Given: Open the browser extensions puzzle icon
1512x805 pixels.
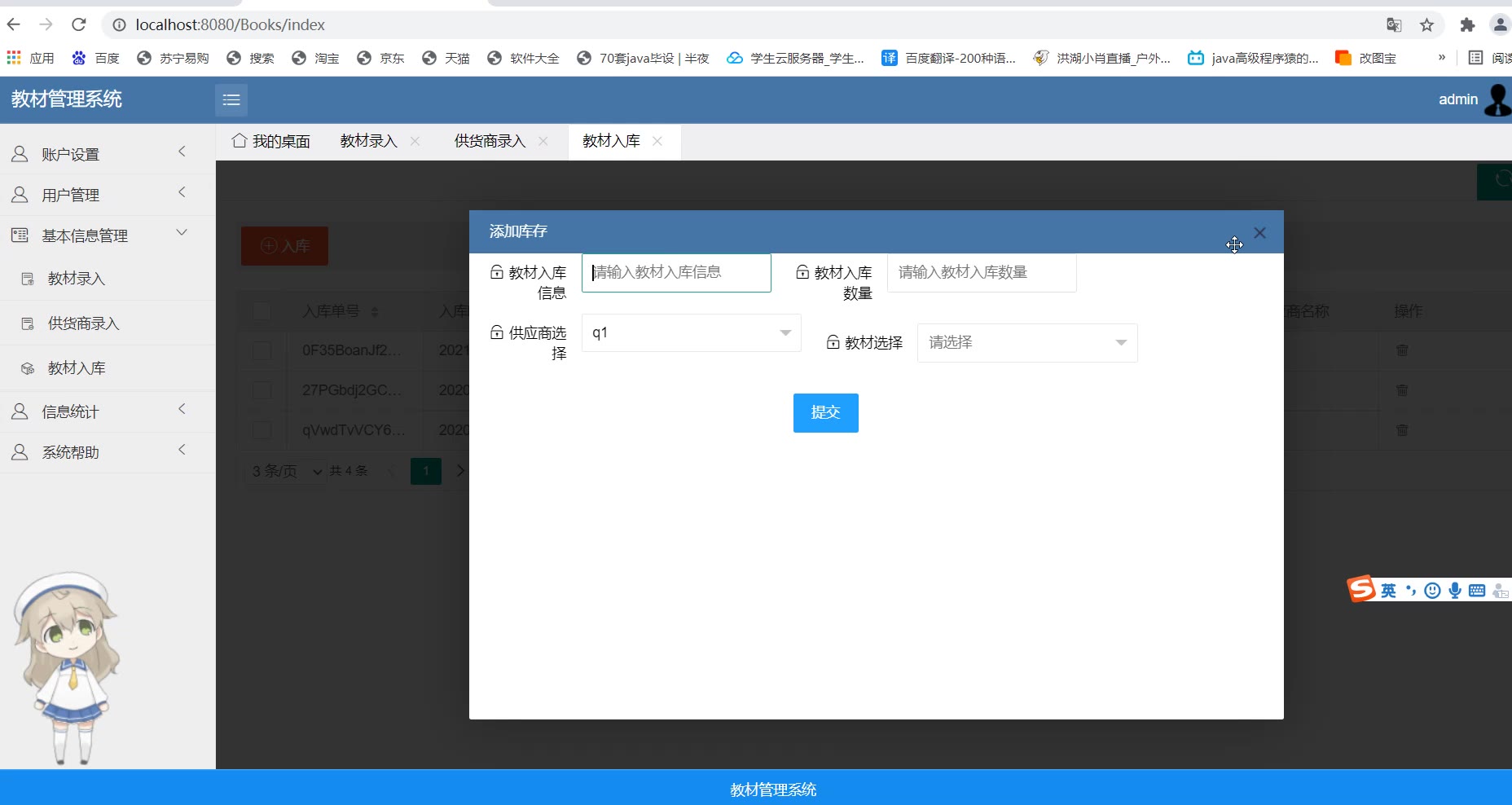Looking at the screenshot, I should tap(1467, 25).
